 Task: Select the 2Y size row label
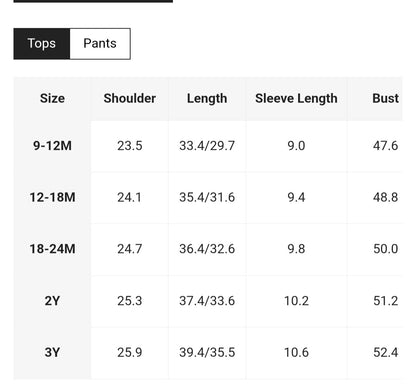pyautogui.click(x=52, y=301)
